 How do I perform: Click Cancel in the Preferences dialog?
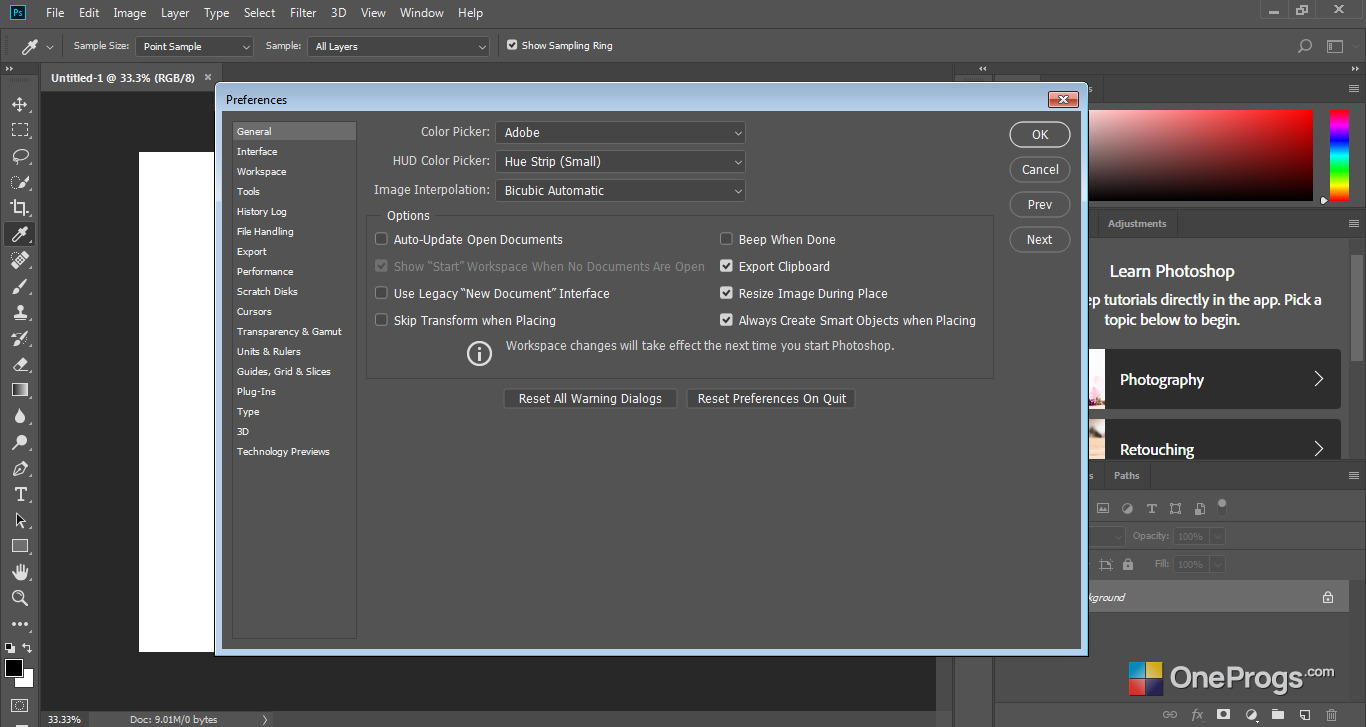1040,169
